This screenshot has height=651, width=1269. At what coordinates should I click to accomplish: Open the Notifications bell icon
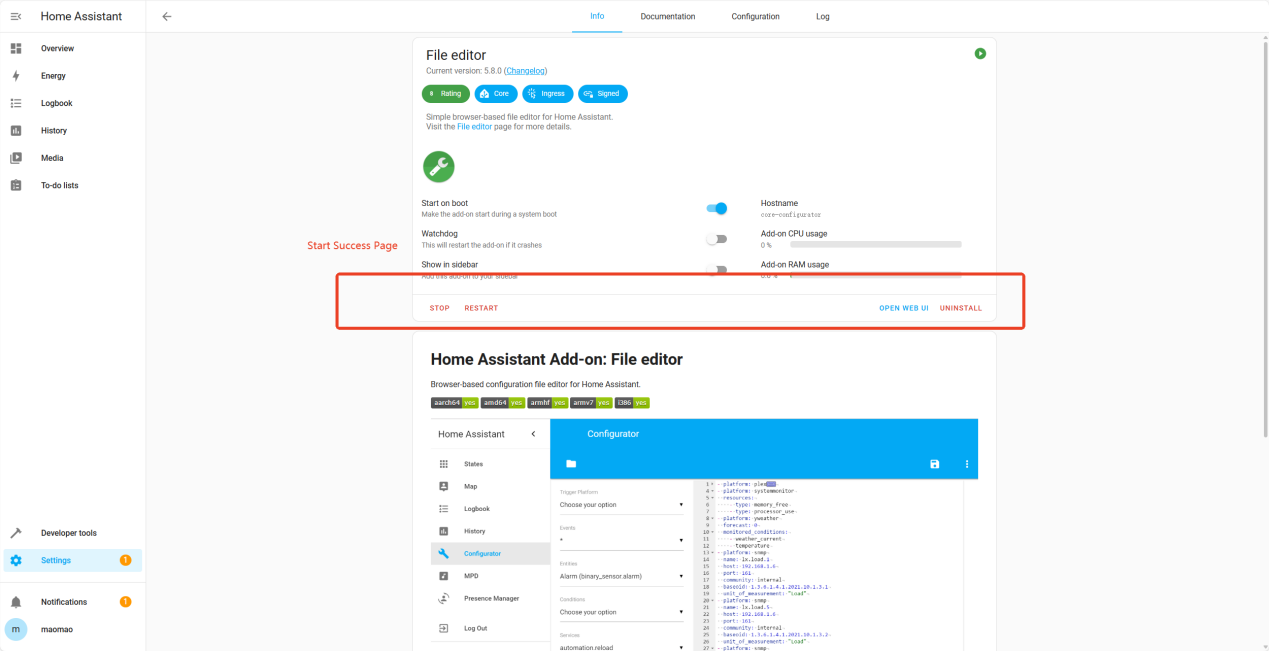[16, 602]
